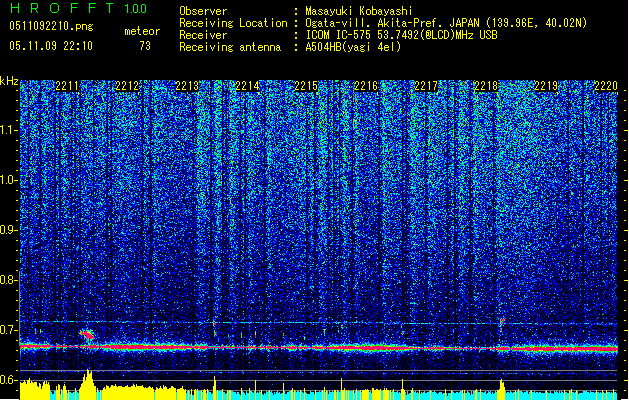Click the bright meteor echo blob after 2211

[x=87, y=334]
